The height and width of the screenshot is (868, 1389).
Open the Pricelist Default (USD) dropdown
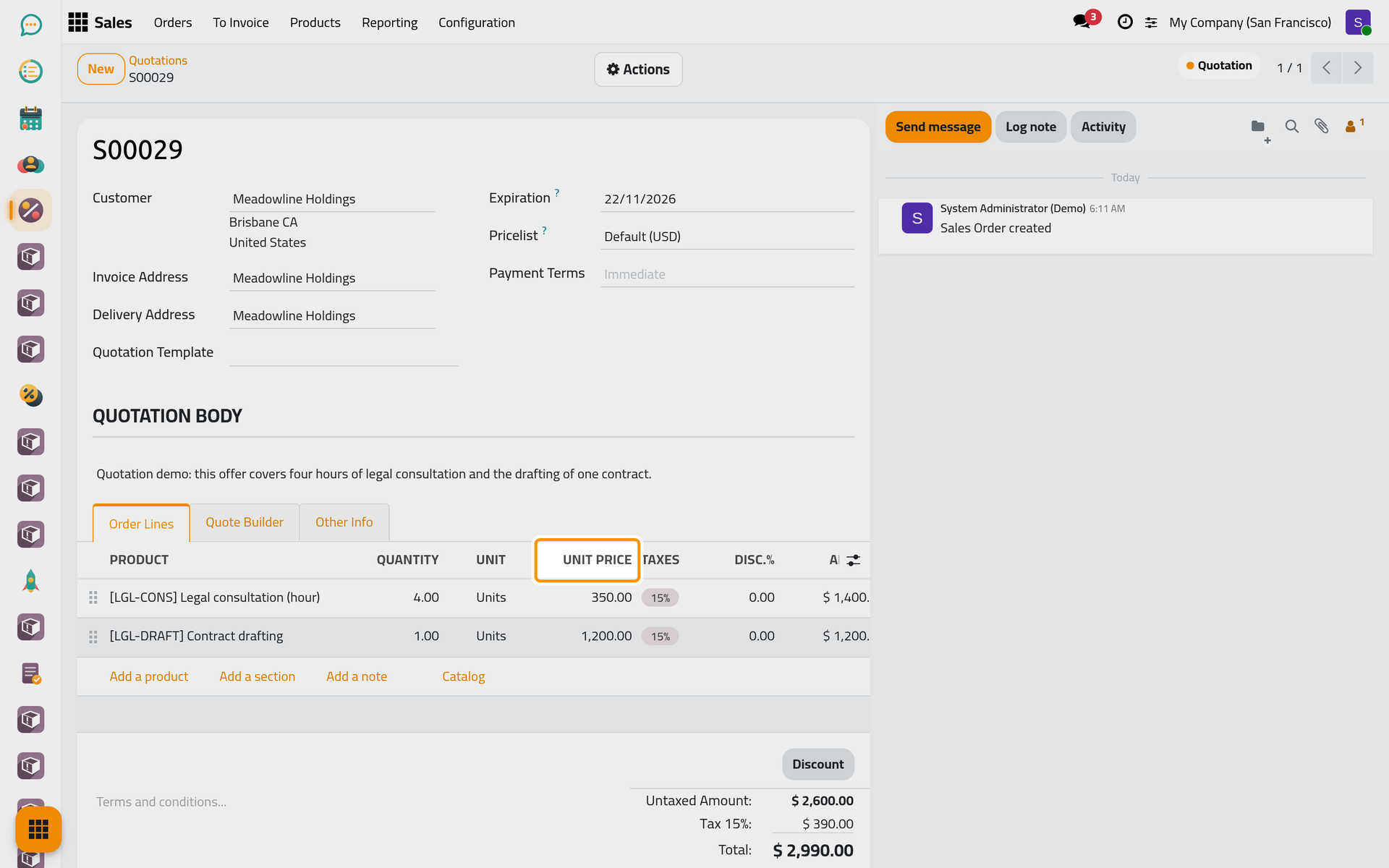coord(727,237)
